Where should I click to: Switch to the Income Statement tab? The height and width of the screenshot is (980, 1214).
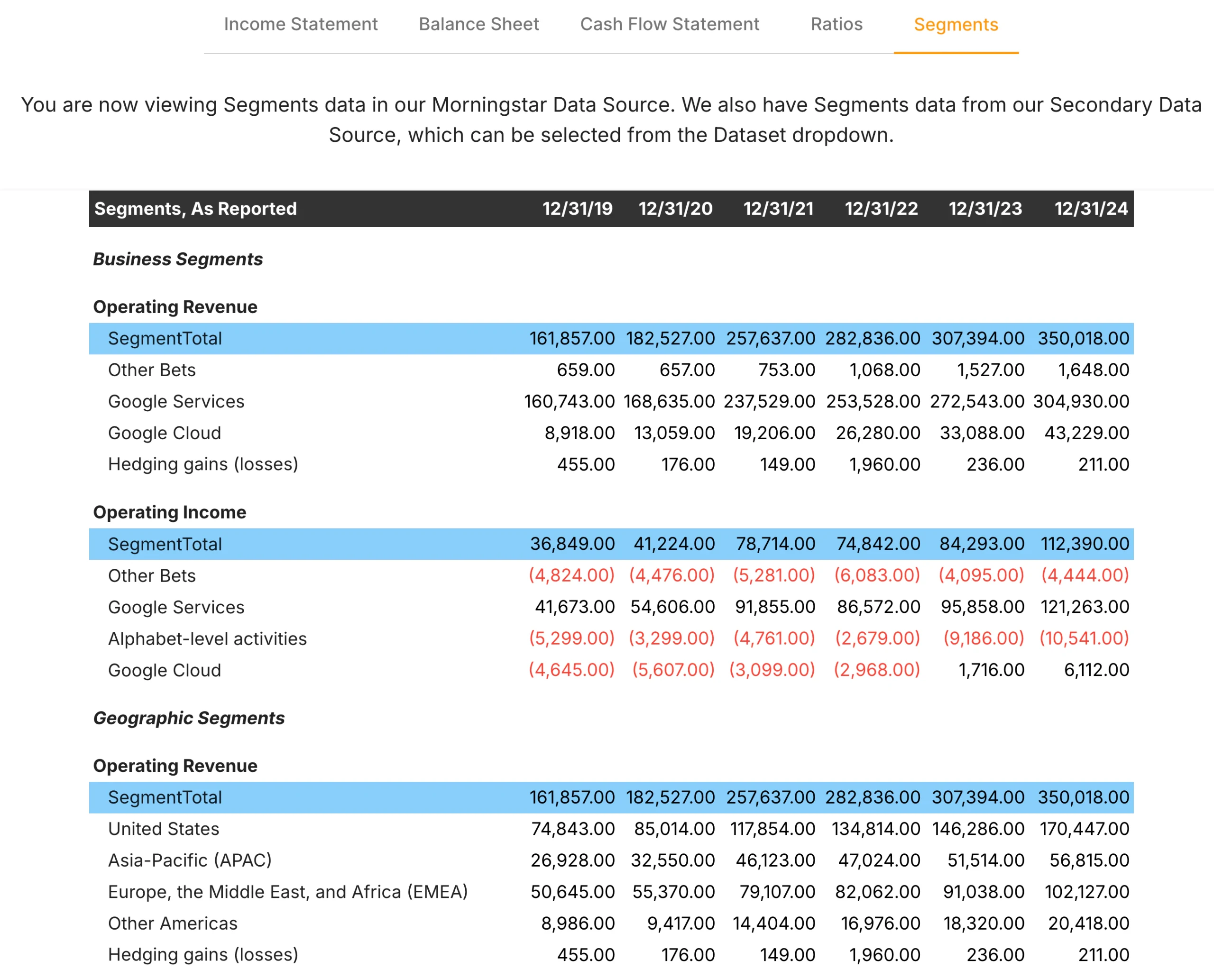(301, 24)
